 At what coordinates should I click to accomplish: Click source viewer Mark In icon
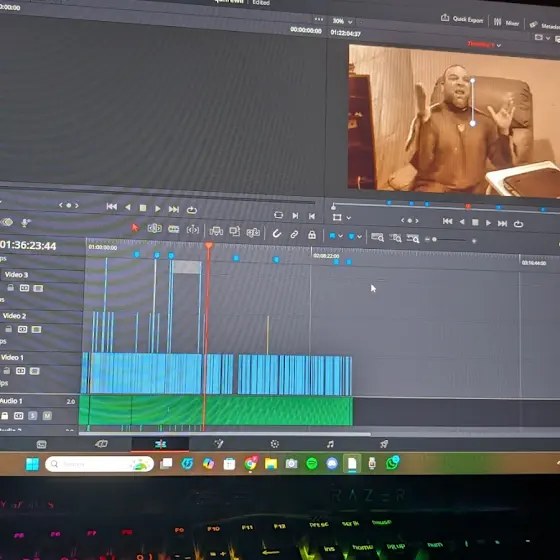pos(295,215)
